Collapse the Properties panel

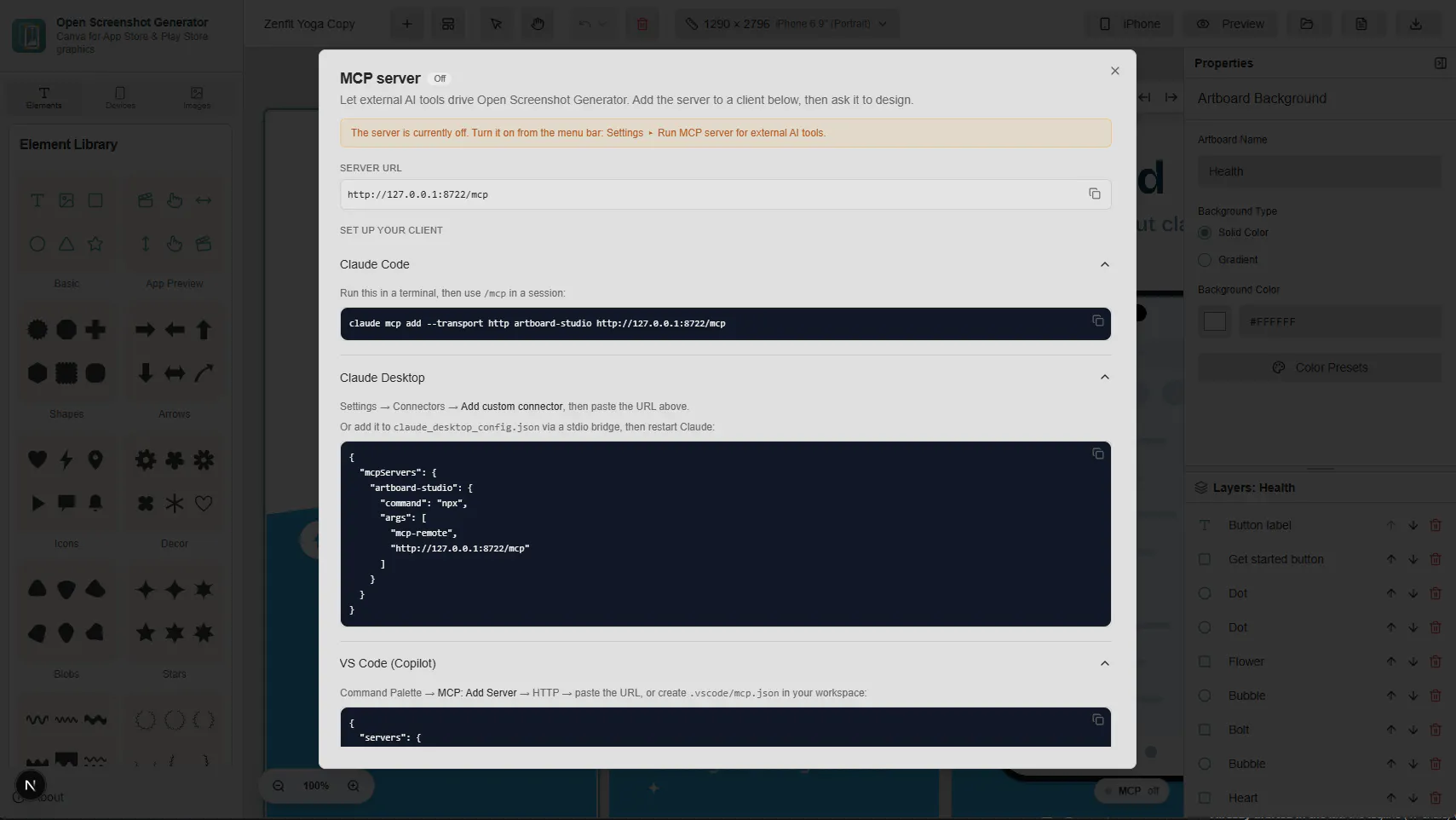(1440, 63)
